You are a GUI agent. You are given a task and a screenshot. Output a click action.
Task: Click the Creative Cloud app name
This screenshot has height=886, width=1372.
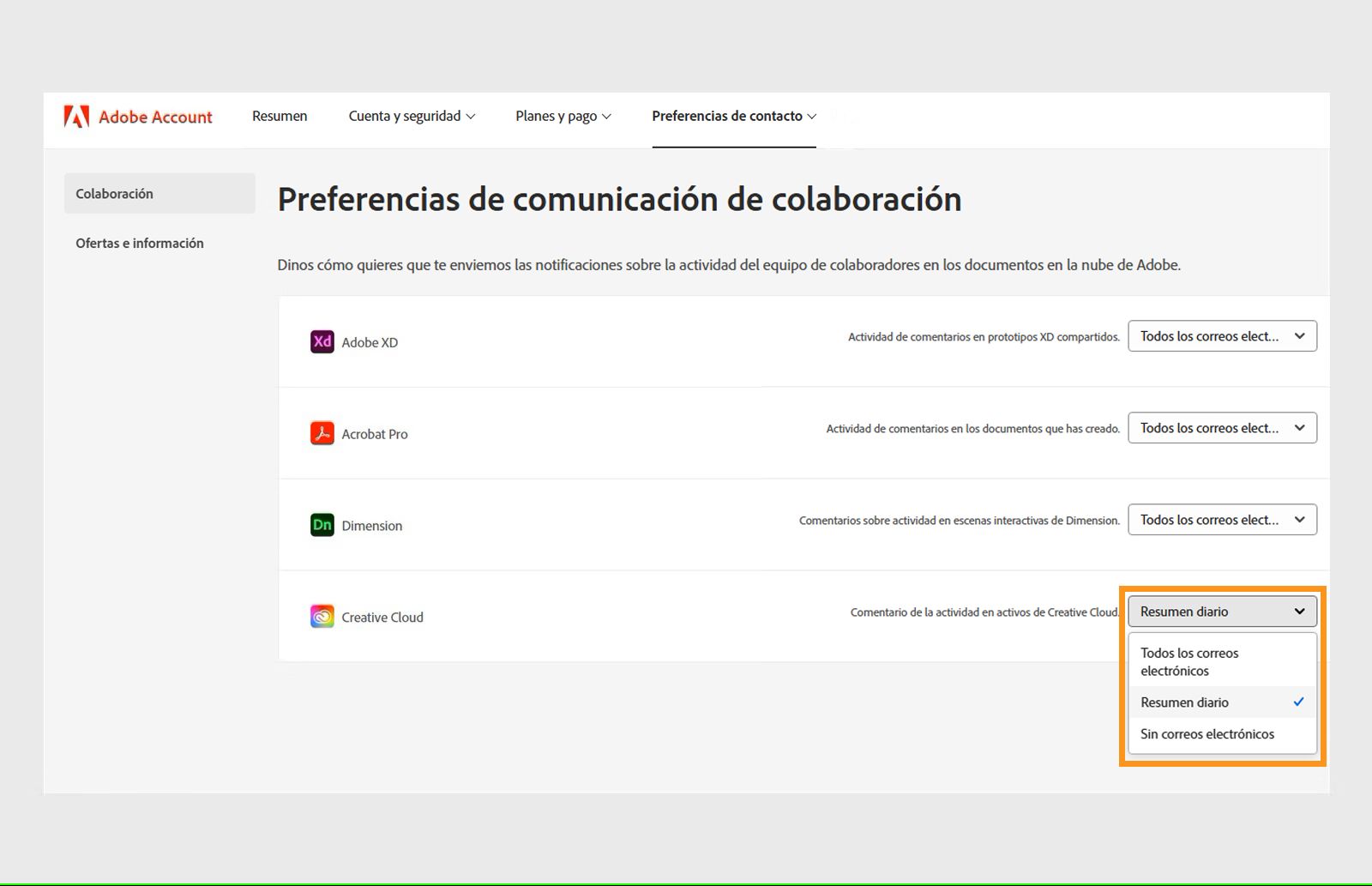tap(382, 618)
